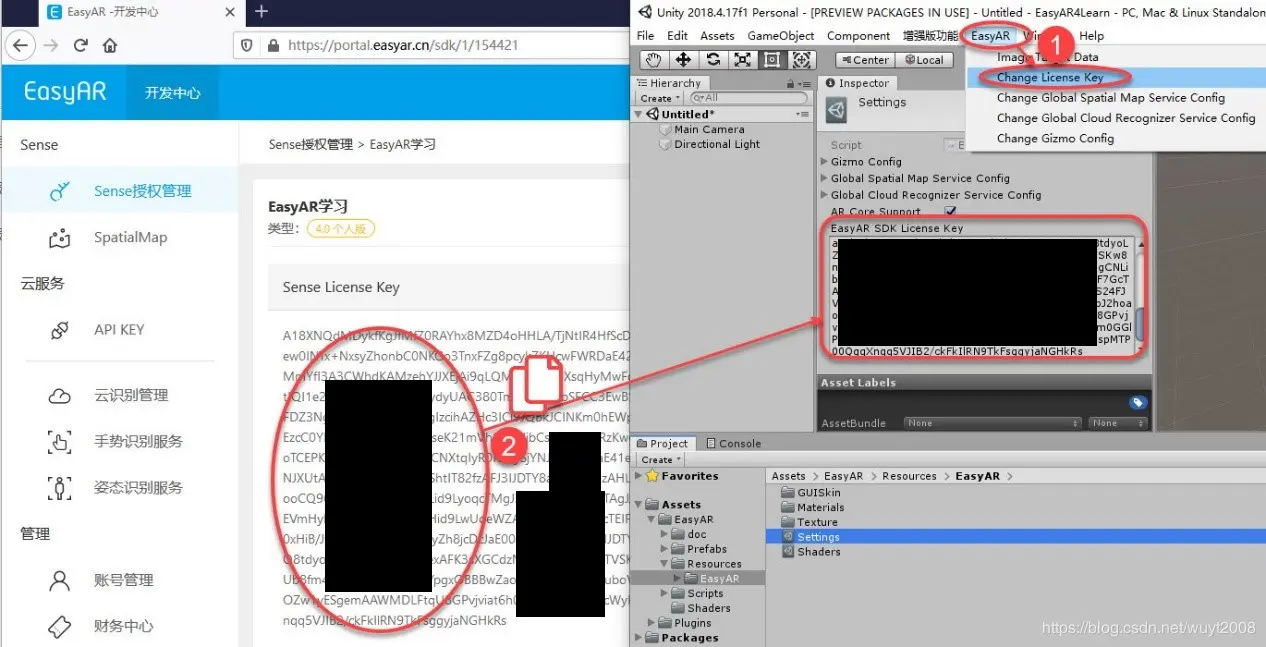
Task: Toggle the AR Core Support checkbox
Action: [x=950, y=212]
